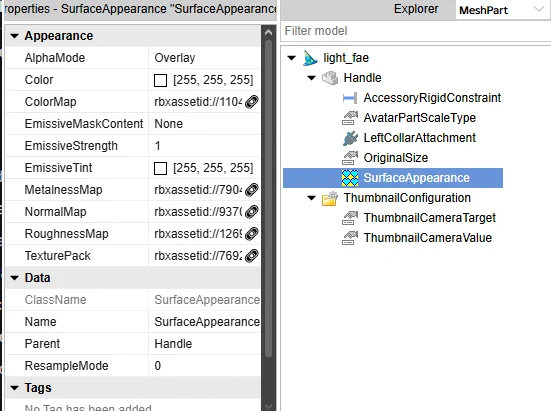This screenshot has width=551, height=411.
Task: Open the EmissiveTint color swatch
Action: (x=160, y=168)
